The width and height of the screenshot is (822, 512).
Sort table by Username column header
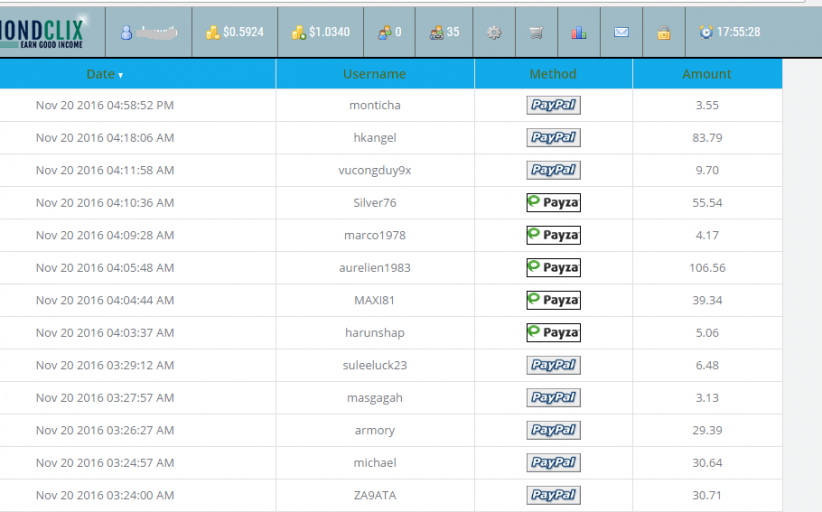374,74
